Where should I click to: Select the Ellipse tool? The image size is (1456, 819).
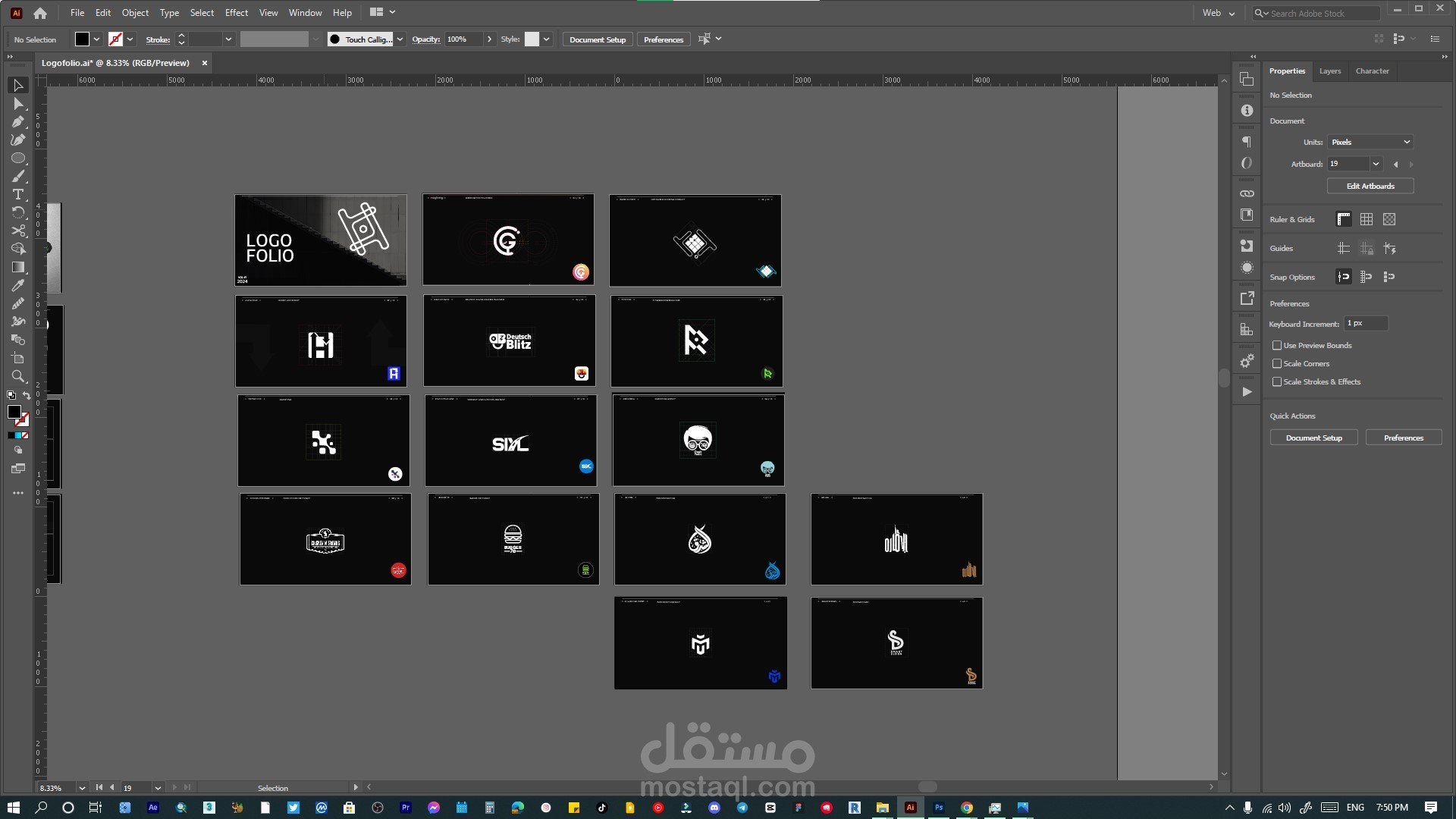click(18, 158)
